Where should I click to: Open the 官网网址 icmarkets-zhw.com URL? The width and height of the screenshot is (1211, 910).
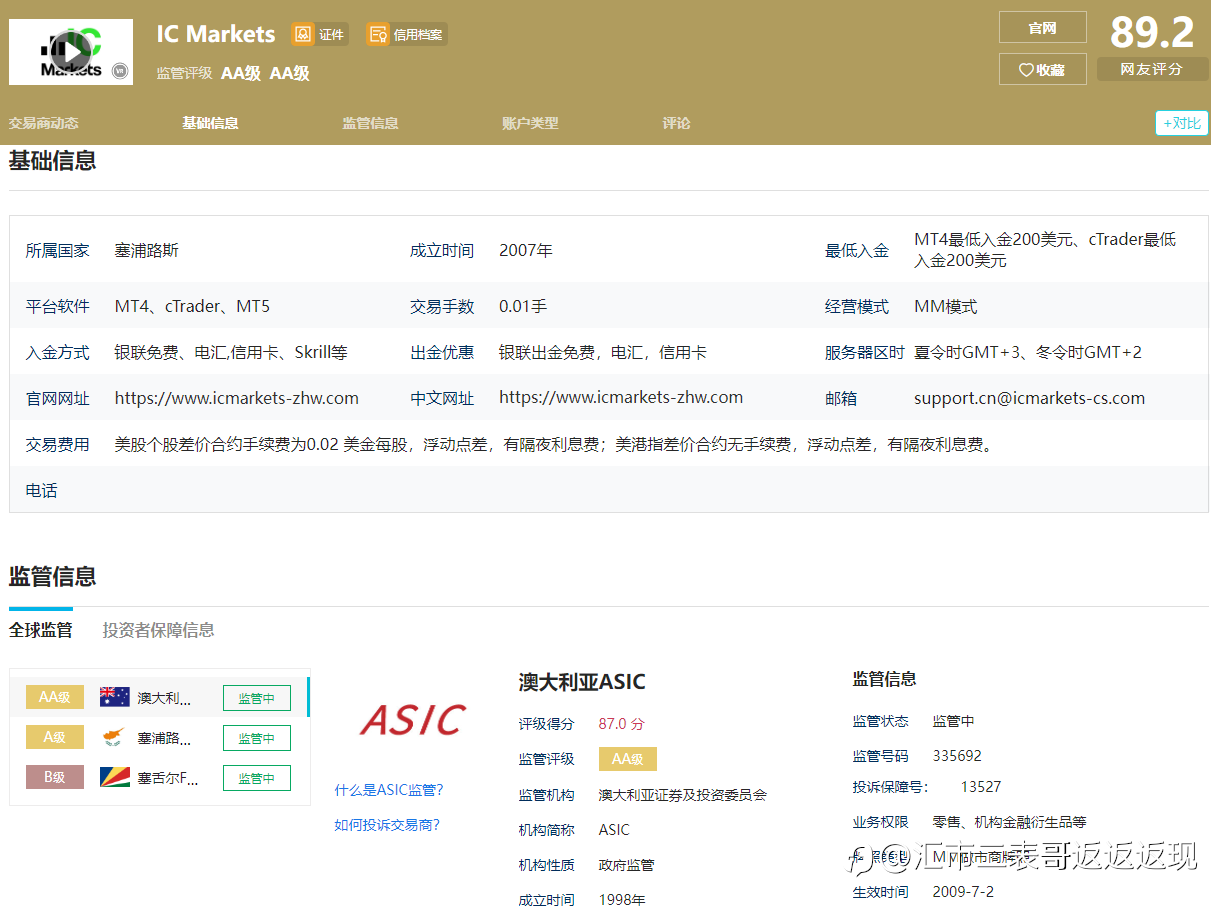click(237, 398)
